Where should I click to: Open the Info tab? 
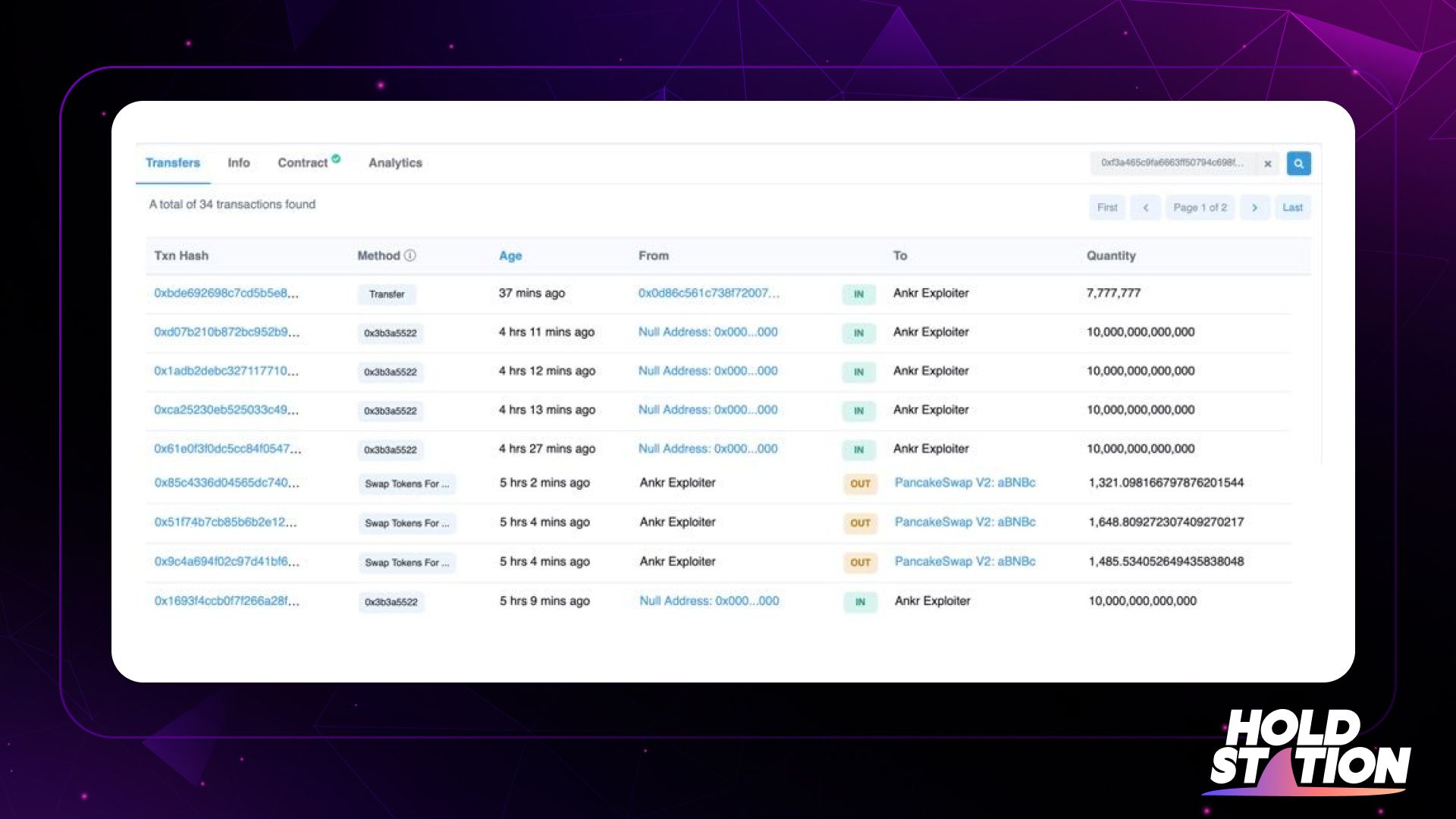click(x=239, y=163)
